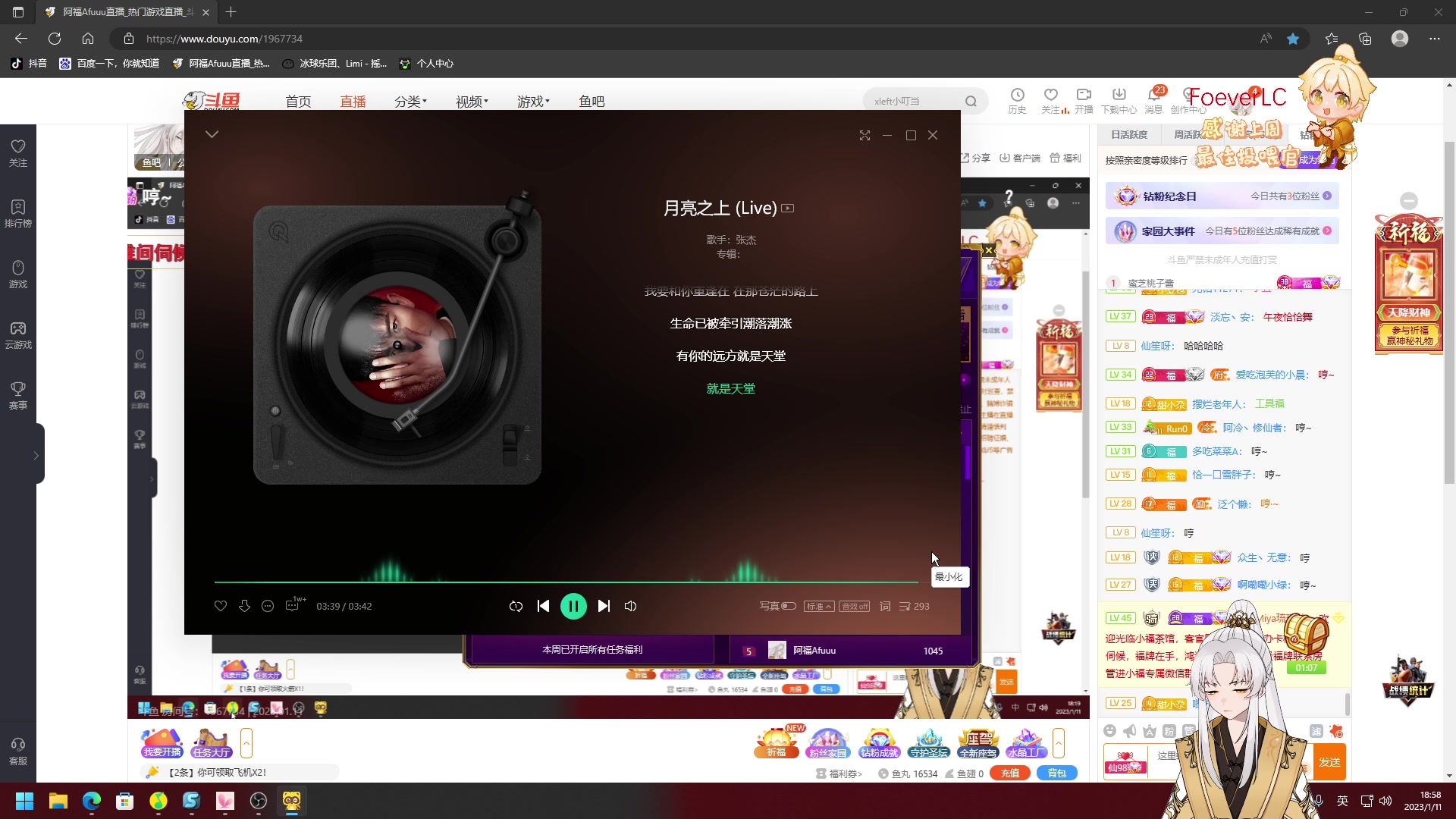
Task: Switch to the 日活跃度 tab
Action: tap(1129, 134)
